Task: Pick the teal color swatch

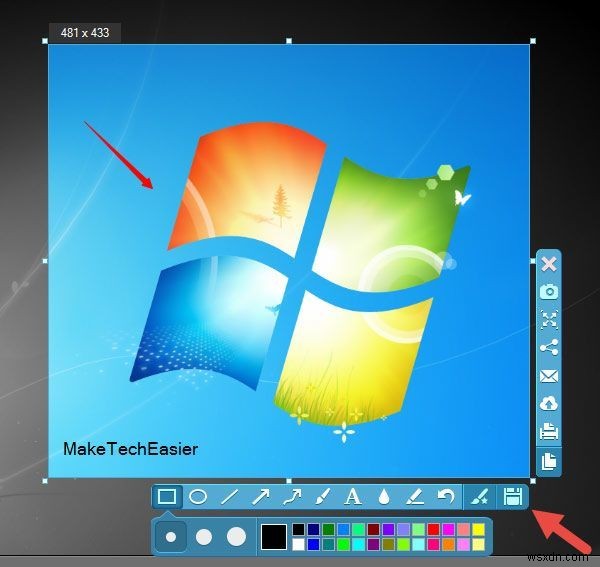Action: point(328,544)
